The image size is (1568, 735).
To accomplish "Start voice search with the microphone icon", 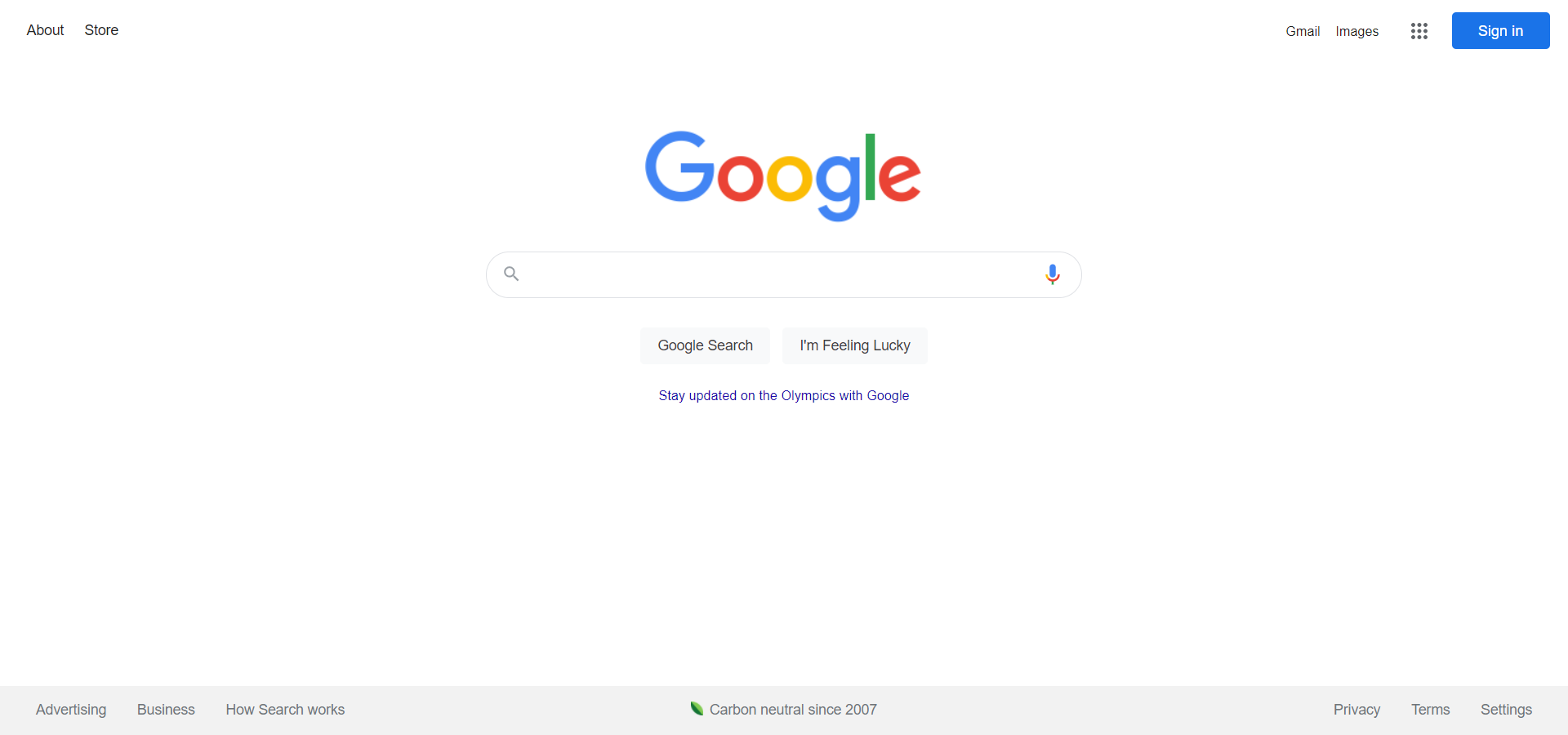I will point(1053,274).
